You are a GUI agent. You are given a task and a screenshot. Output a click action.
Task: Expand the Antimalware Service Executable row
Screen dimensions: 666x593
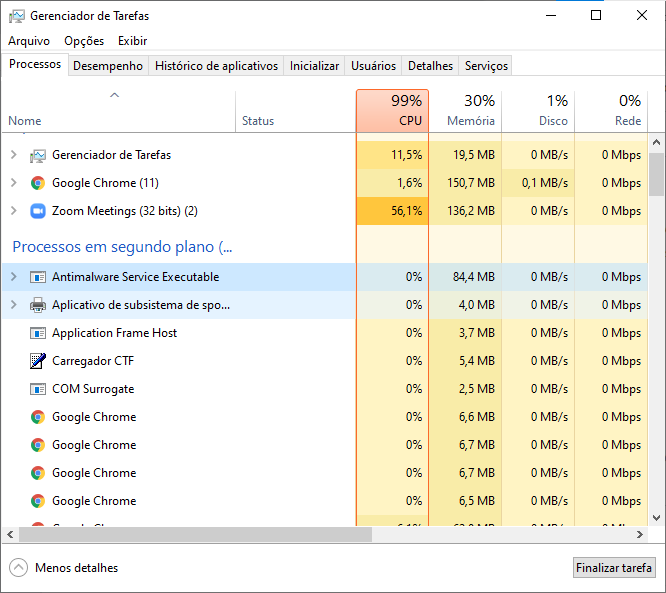pyautogui.click(x=14, y=277)
